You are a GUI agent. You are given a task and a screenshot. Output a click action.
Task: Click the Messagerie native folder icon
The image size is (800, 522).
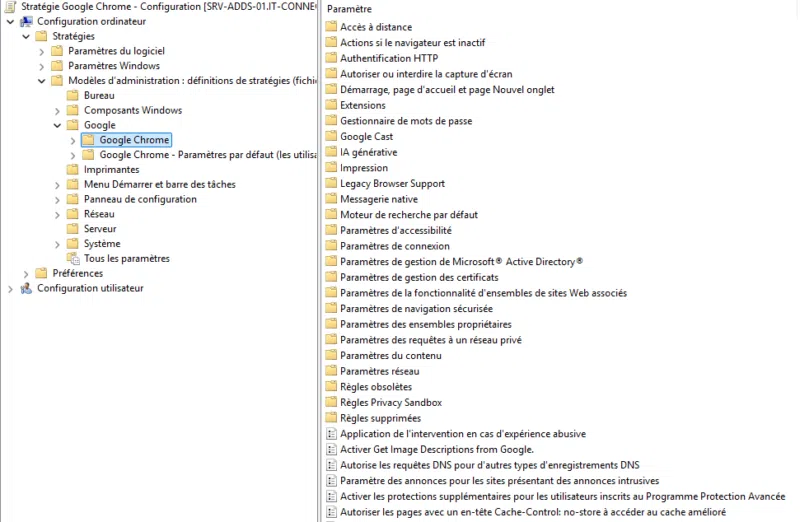[332, 199]
